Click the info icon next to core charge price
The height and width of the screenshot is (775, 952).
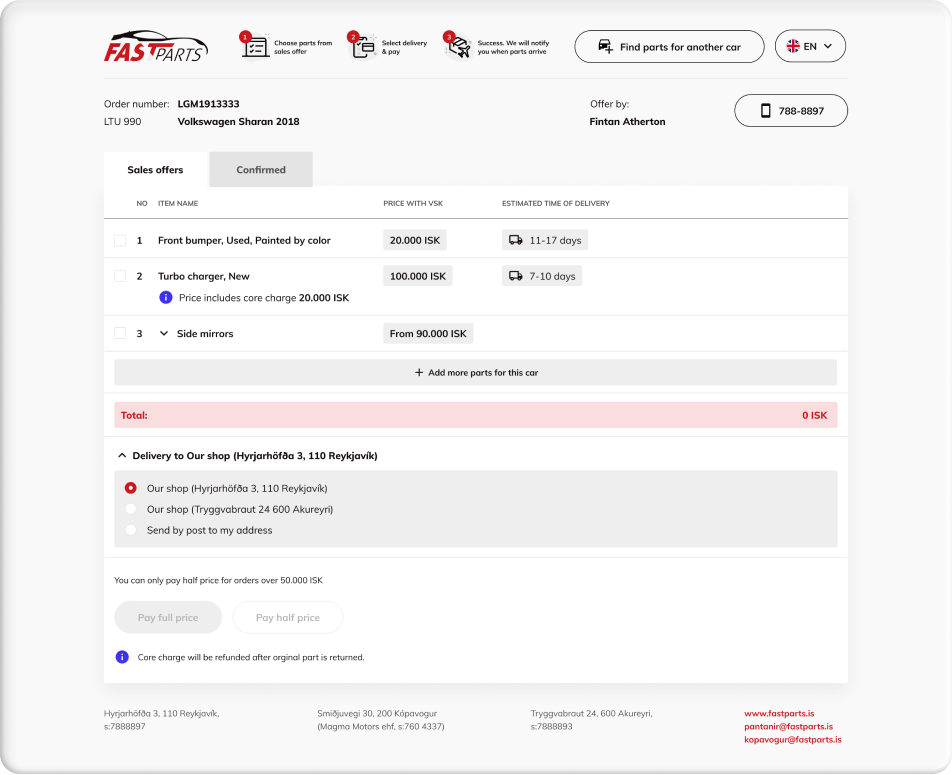[x=166, y=298]
